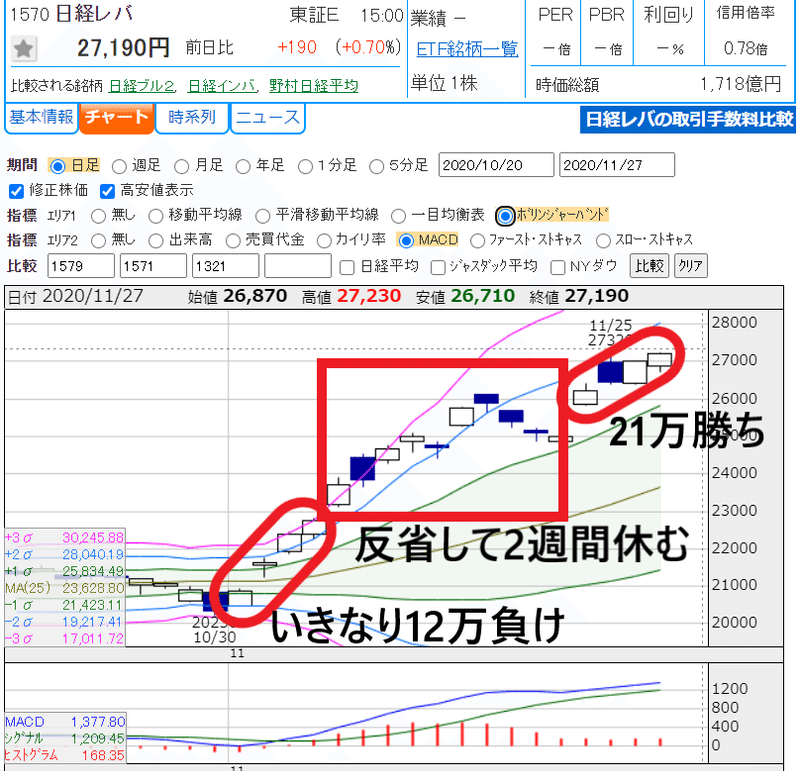The image size is (800, 771).
Task: Click the 終値 27,190 in chart header
Action: pyautogui.click(x=596, y=296)
